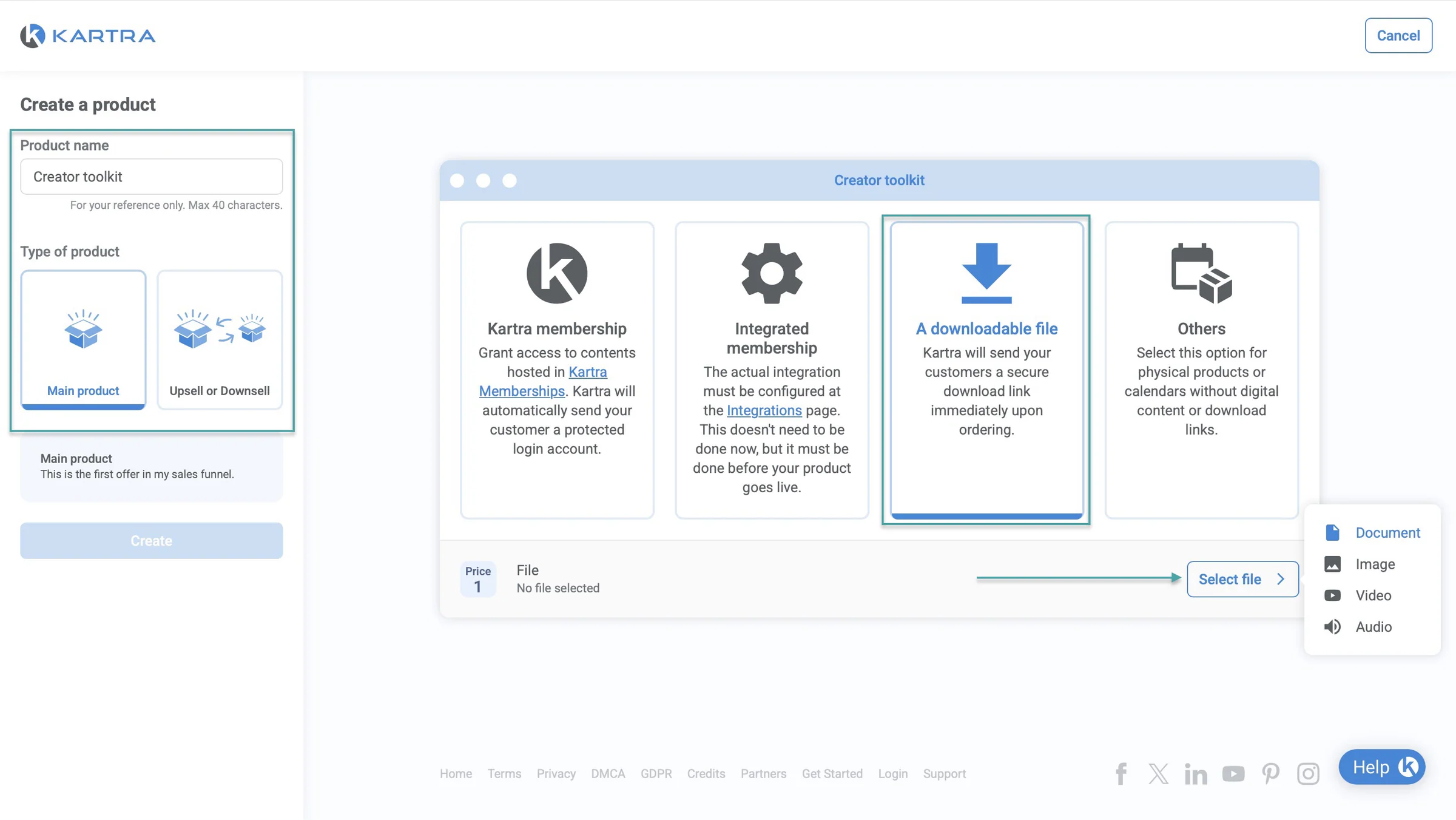Click the Kartra membership K icon

pyautogui.click(x=557, y=273)
